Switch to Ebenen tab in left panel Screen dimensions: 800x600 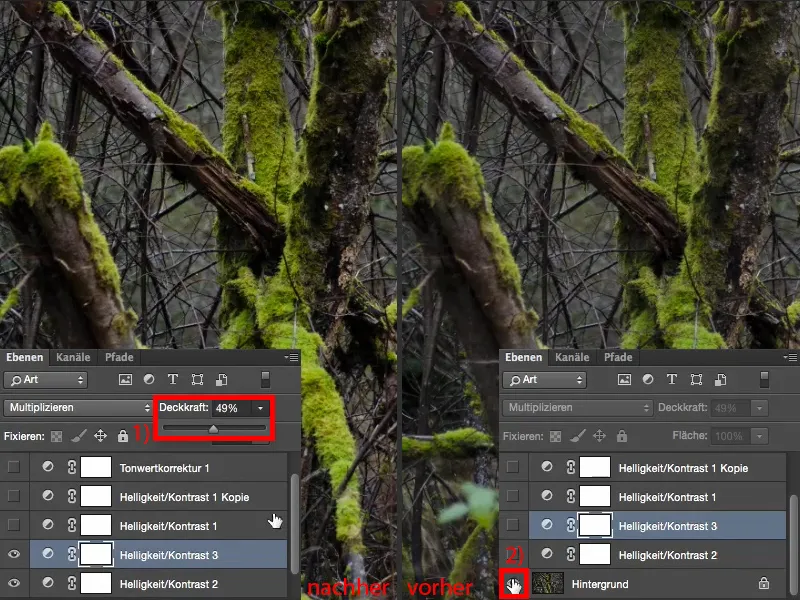coord(24,357)
